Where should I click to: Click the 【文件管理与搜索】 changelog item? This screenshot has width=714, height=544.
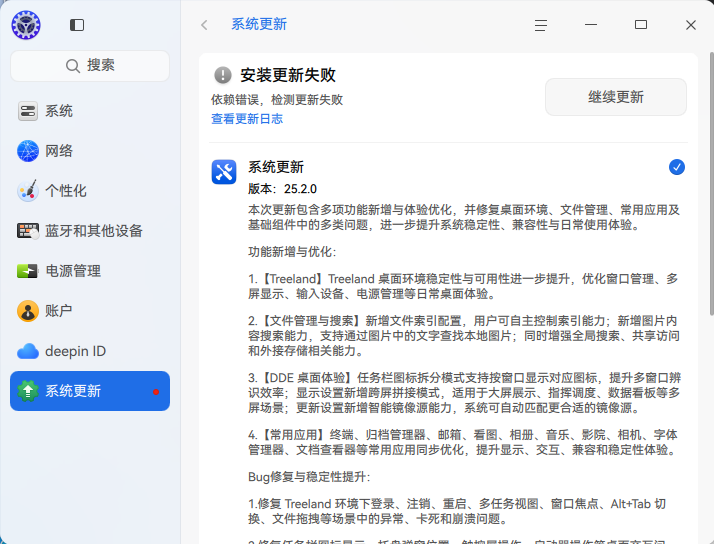coord(464,336)
